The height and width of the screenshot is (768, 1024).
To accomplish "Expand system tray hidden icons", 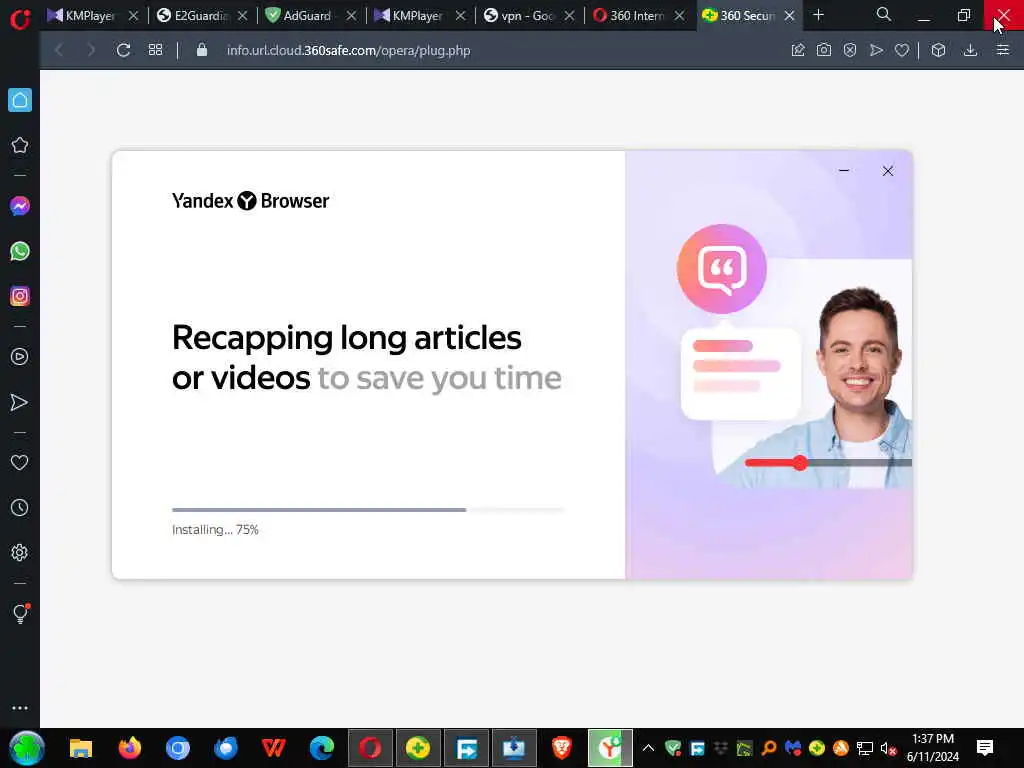I will (x=648, y=748).
